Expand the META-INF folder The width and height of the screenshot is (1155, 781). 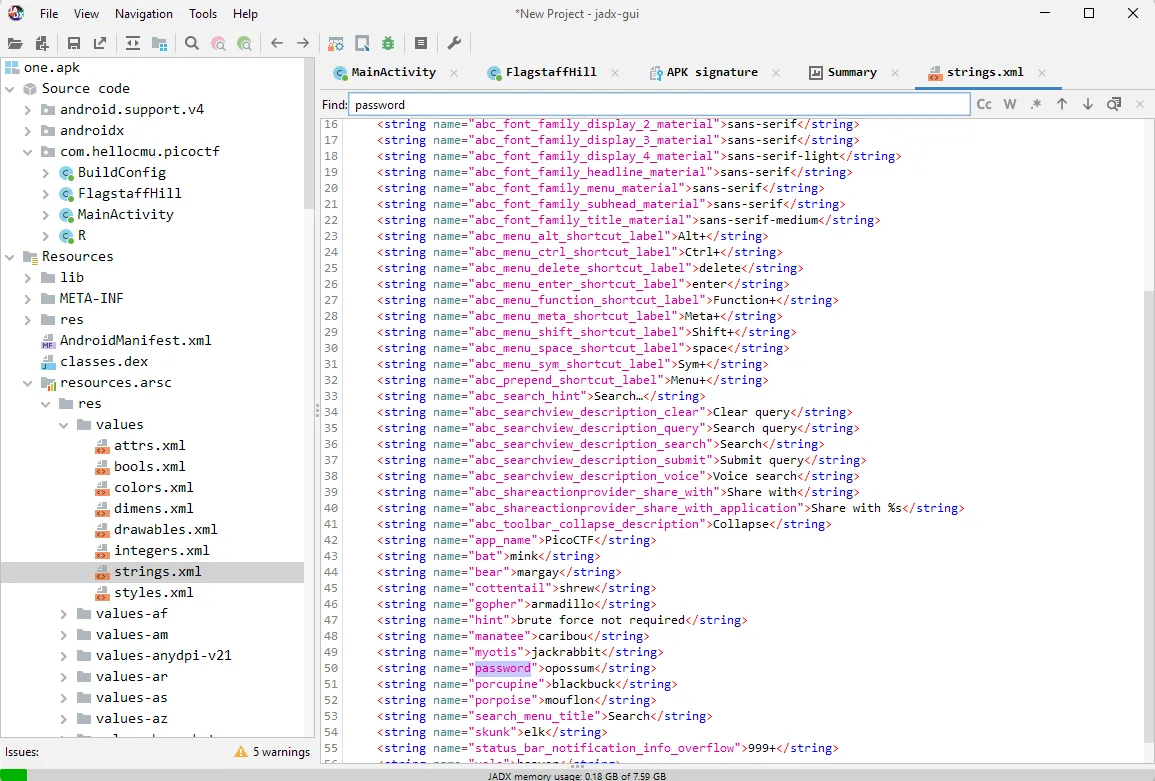click(27, 299)
